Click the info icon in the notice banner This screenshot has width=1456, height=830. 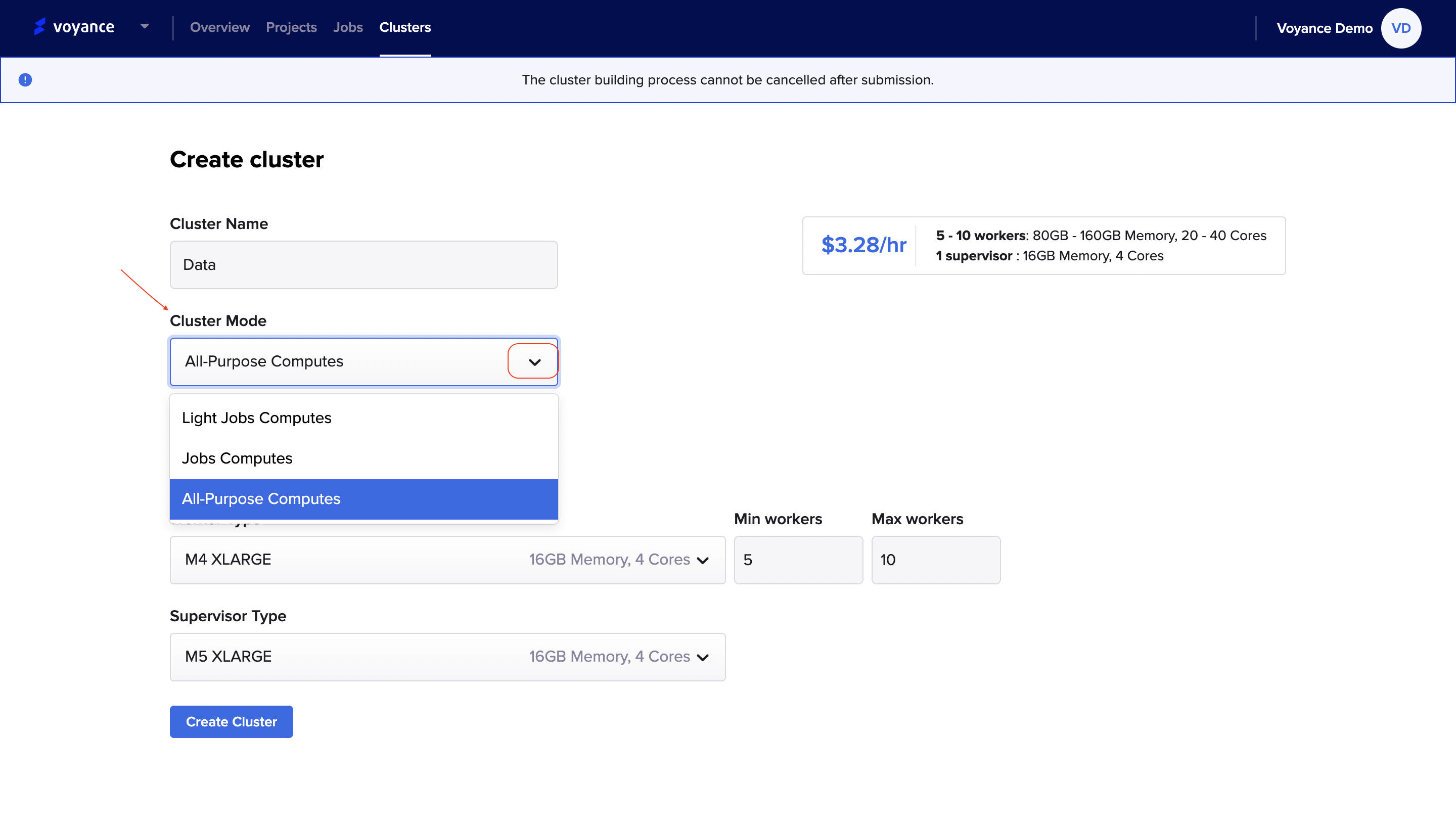25,80
